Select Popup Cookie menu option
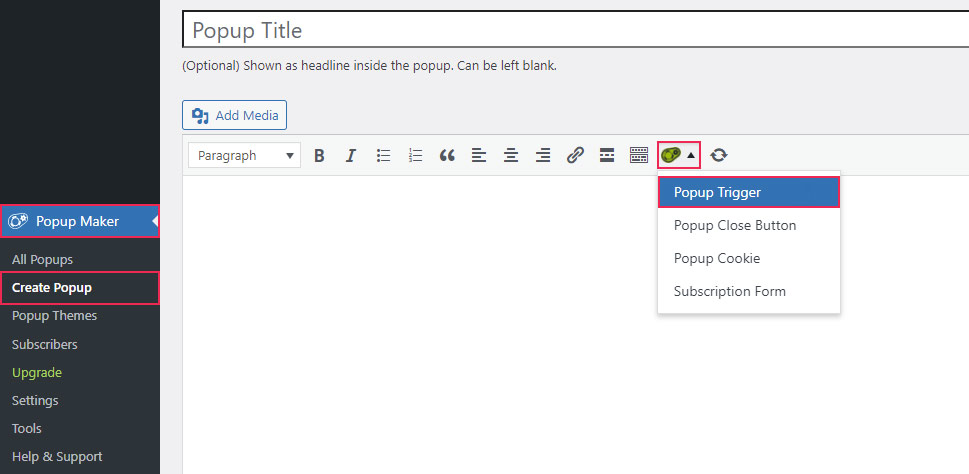Viewport: 969px width, 474px height. click(748, 258)
